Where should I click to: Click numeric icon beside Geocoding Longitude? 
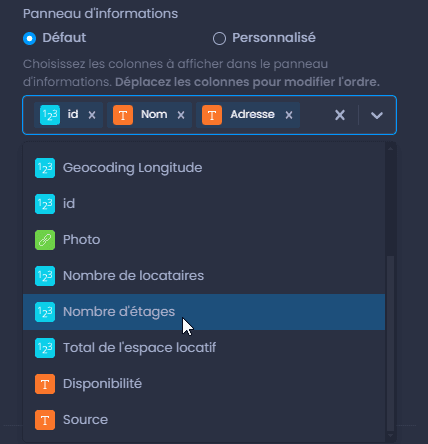(x=45, y=168)
